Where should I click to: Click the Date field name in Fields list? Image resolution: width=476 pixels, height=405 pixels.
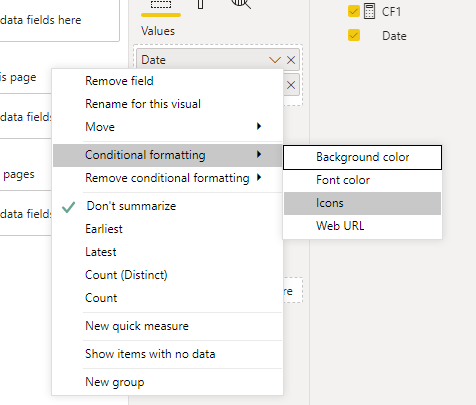394,36
